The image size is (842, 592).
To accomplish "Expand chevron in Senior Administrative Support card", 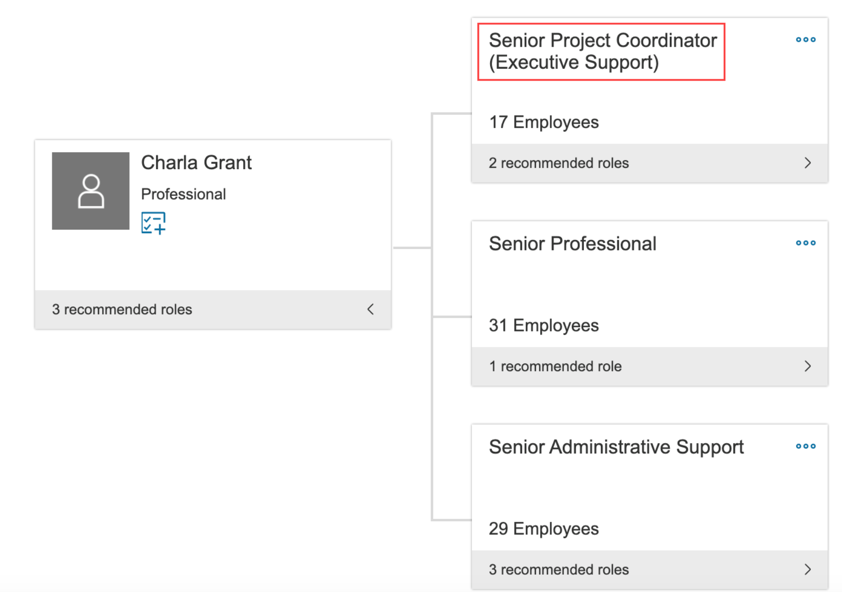I will 807,569.
